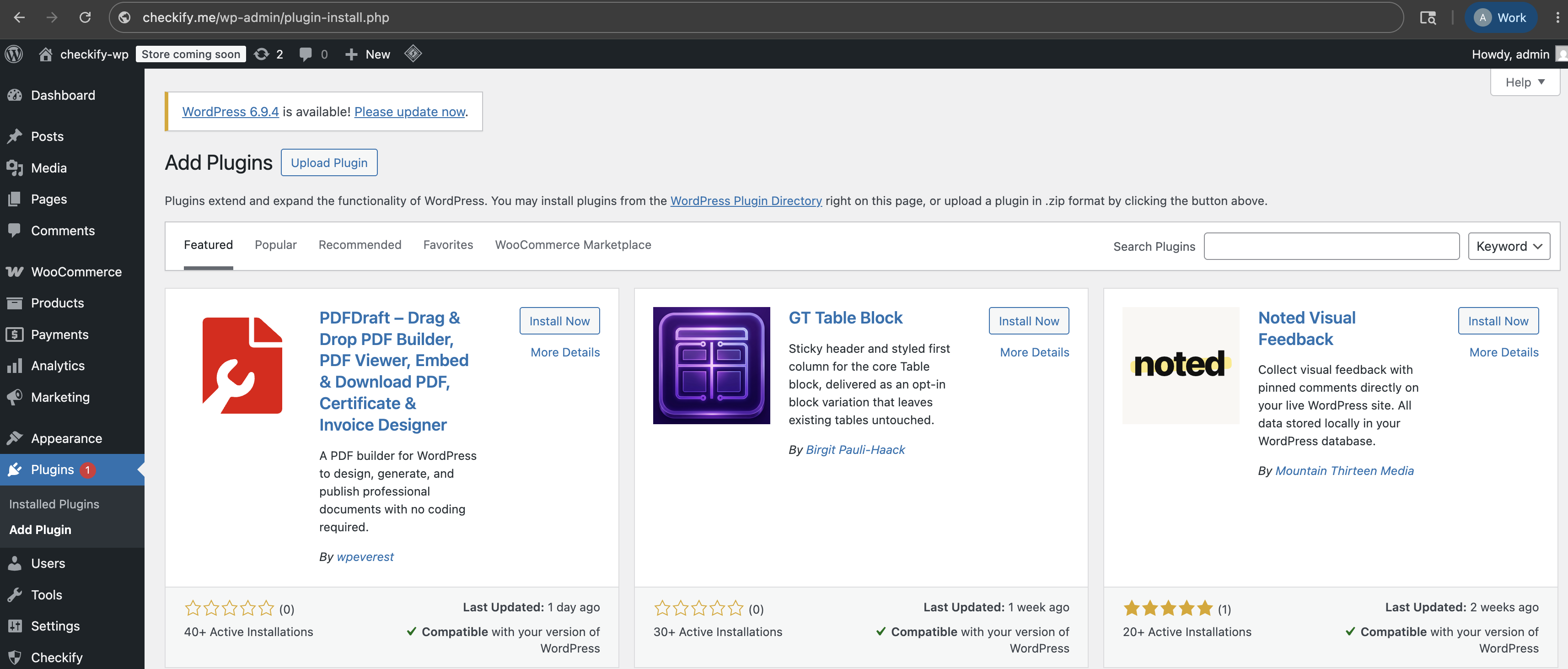Click the Plugins update badge 1
This screenshot has height=669, width=1568.
[x=88, y=470]
